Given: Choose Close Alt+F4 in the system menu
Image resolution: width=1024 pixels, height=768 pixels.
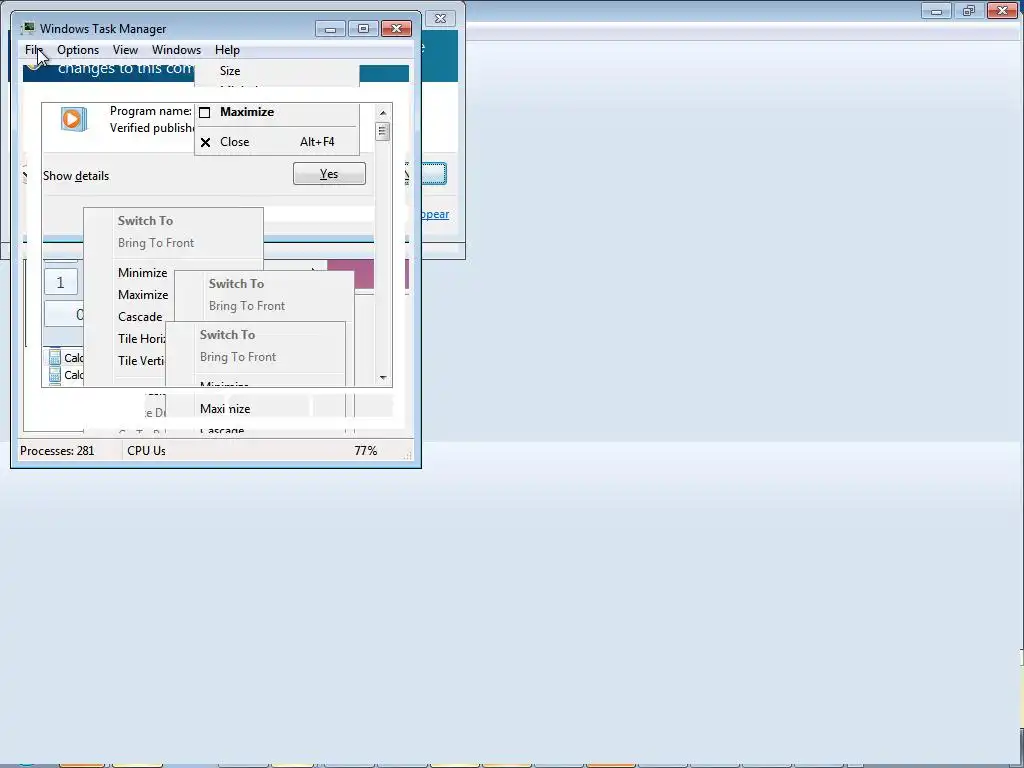Looking at the screenshot, I should click(x=277, y=142).
